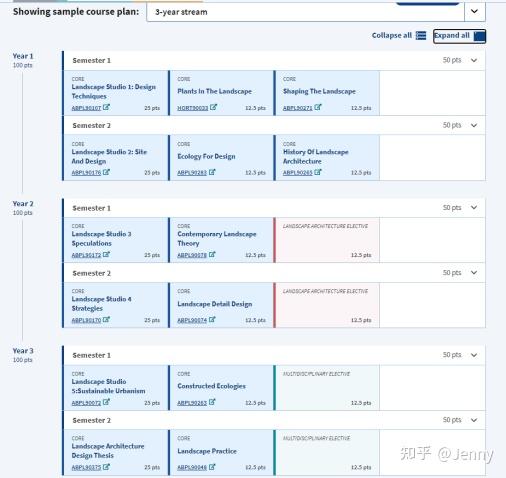Select Year 3 Semester 2 Multidisciplinary Elective card

[327, 452]
